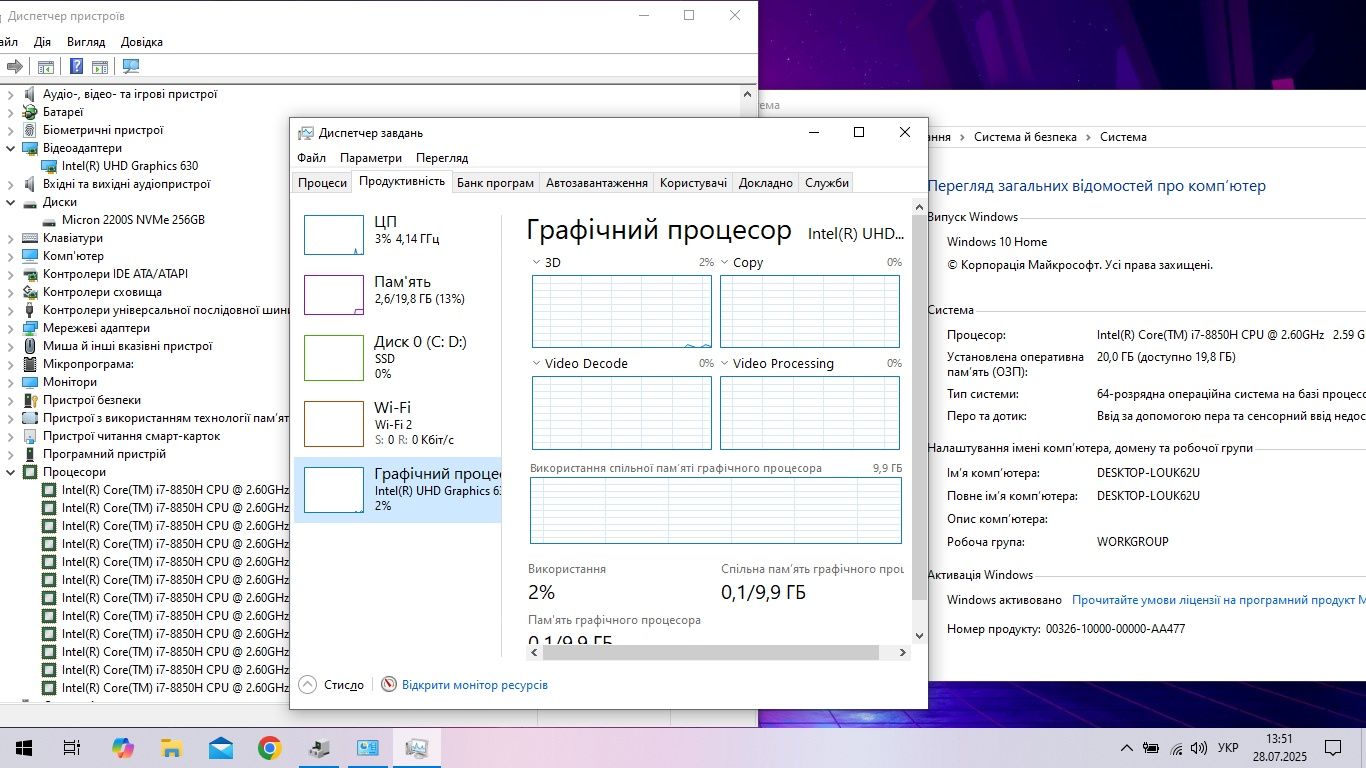Click scan for hardware changes monitor icon
Viewport: 1366px width, 768px height.
tap(131, 67)
